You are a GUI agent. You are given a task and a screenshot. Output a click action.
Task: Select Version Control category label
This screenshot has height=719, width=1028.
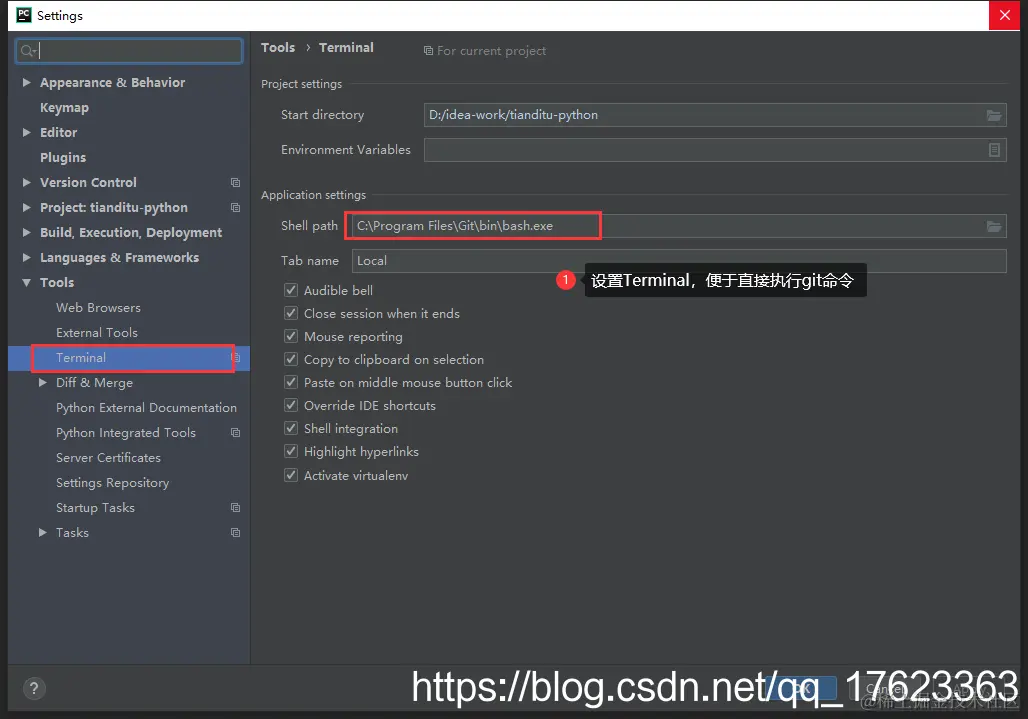pyautogui.click(x=89, y=182)
